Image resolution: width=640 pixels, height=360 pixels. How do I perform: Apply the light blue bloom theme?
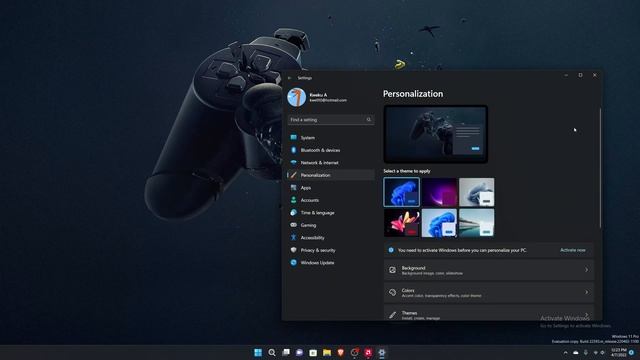click(x=439, y=223)
